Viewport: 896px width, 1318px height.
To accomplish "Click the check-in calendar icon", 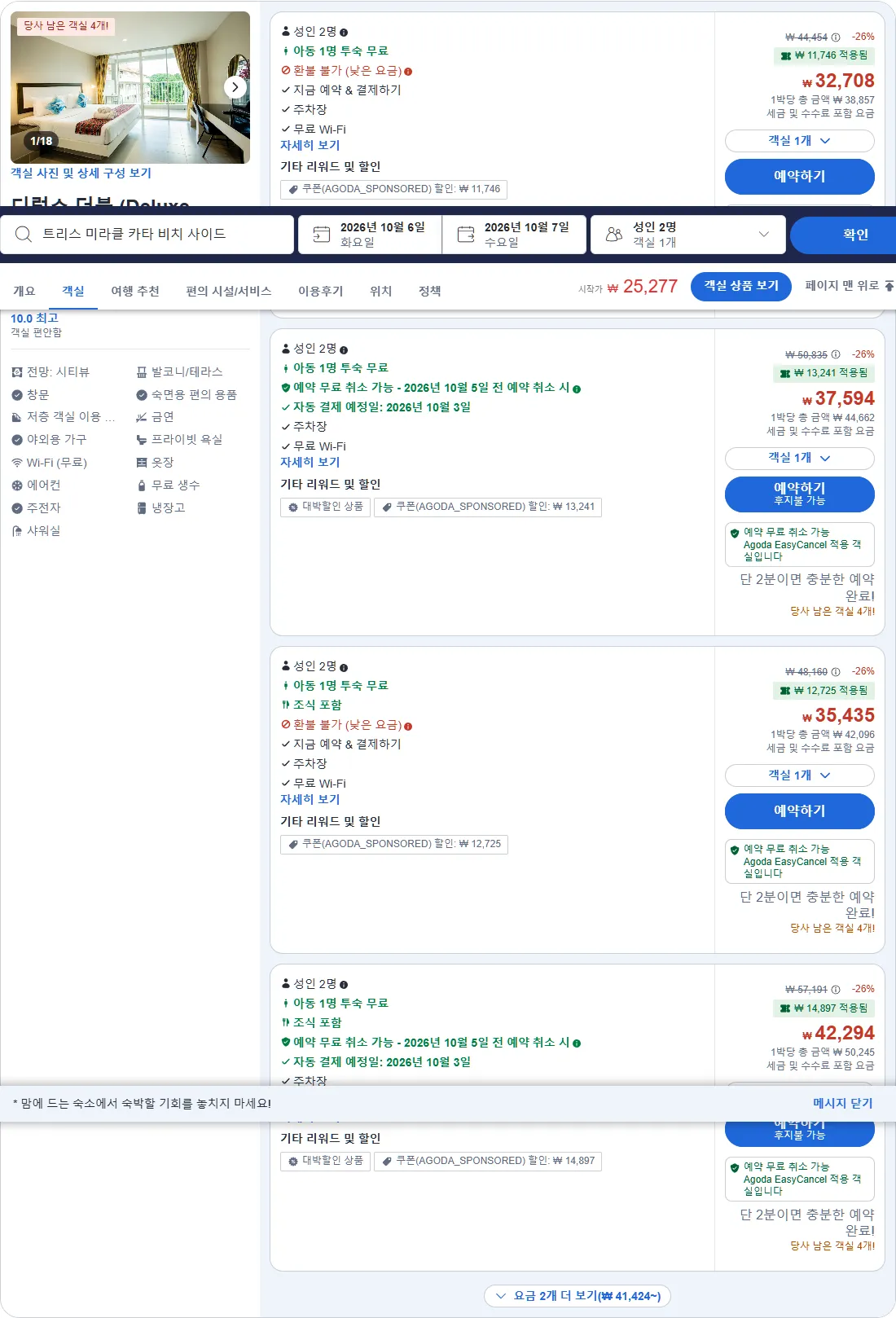I will coord(322,235).
